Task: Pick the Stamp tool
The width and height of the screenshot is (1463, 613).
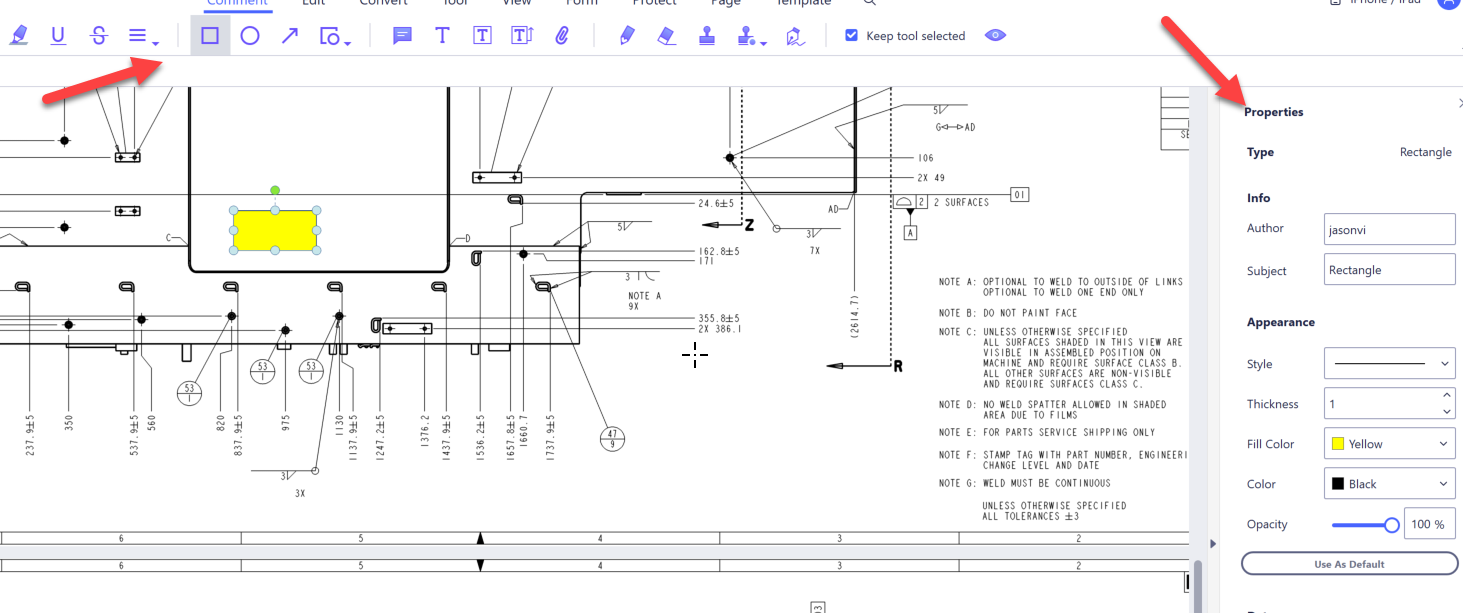Action: coord(707,36)
